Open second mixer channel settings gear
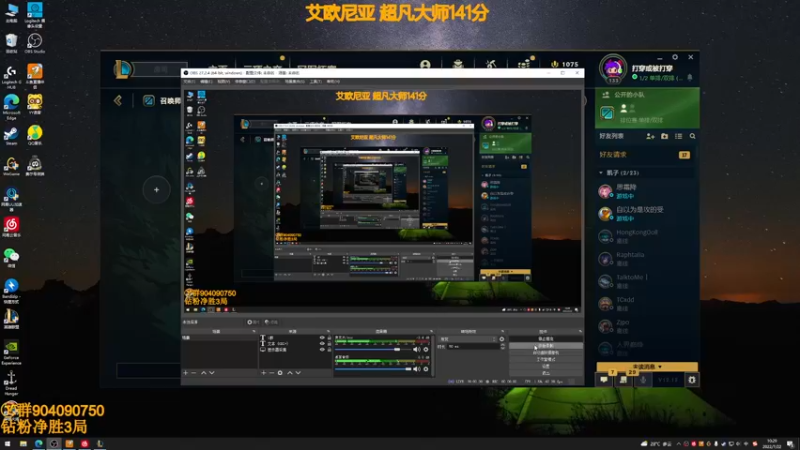Image resolution: width=800 pixels, height=450 pixels. click(x=426, y=369)
